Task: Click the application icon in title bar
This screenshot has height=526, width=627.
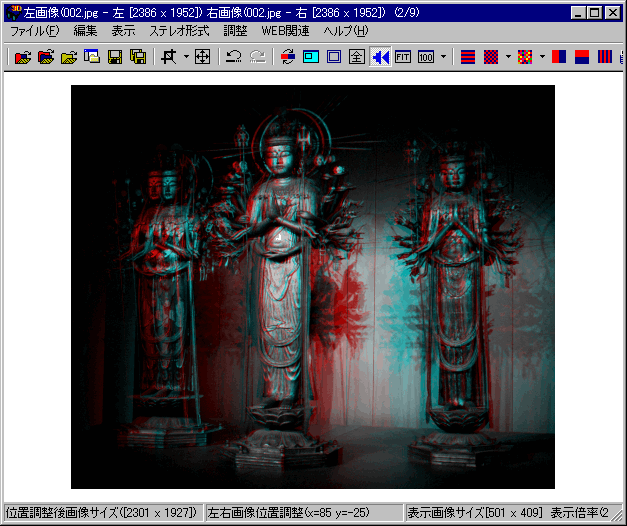Action: tap(14, 13)
